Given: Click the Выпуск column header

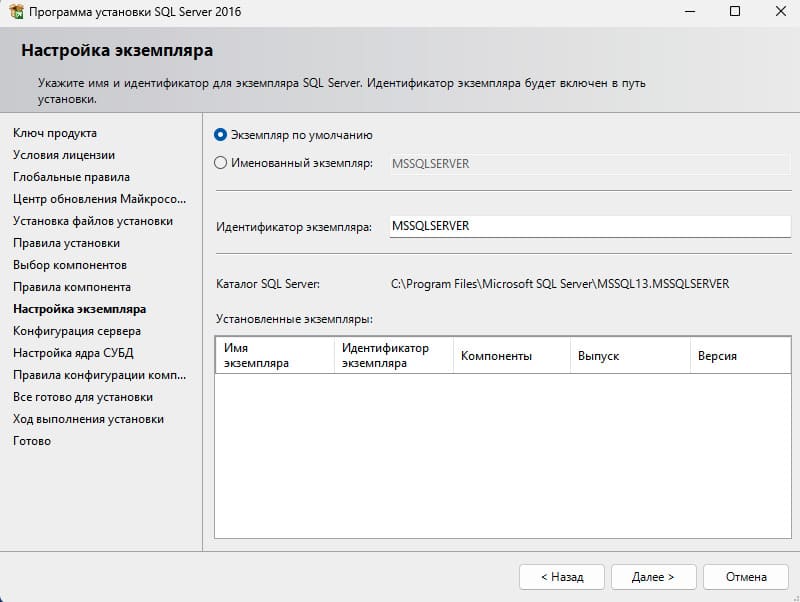Looking at the screenshot, I should [630, 355].
